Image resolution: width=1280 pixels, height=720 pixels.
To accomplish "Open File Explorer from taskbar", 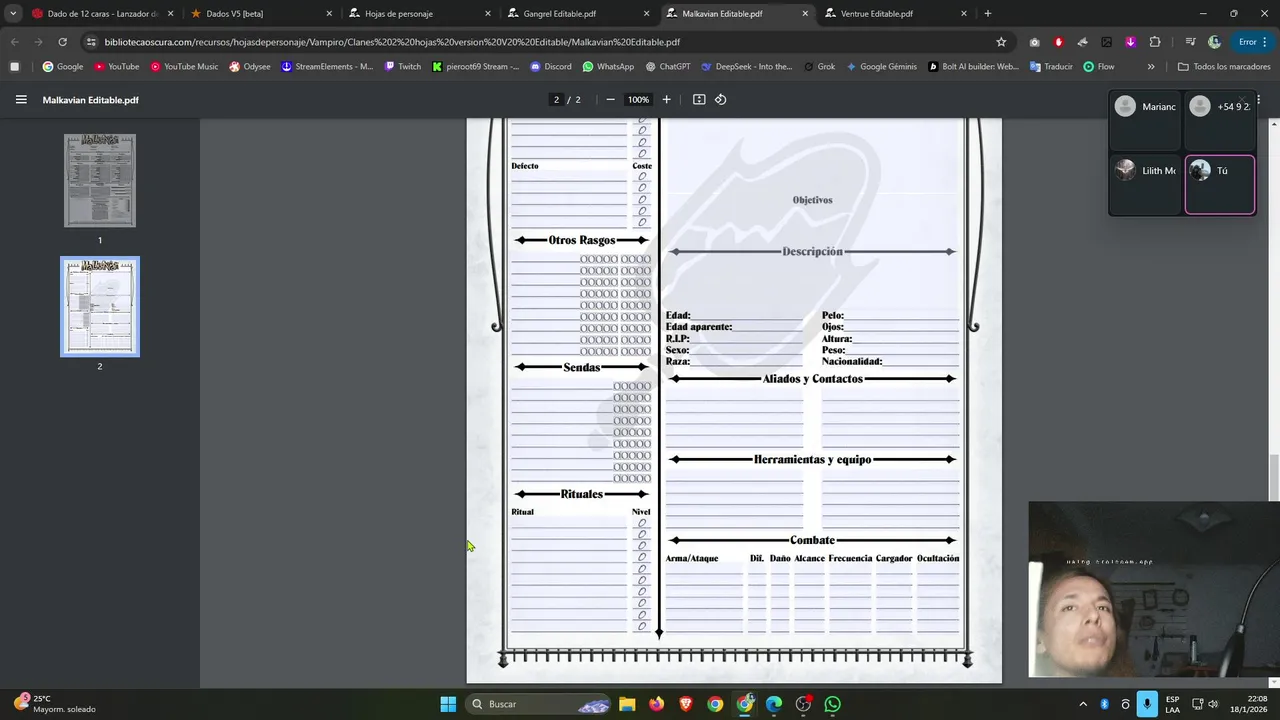I will click(x=627, y=704).
